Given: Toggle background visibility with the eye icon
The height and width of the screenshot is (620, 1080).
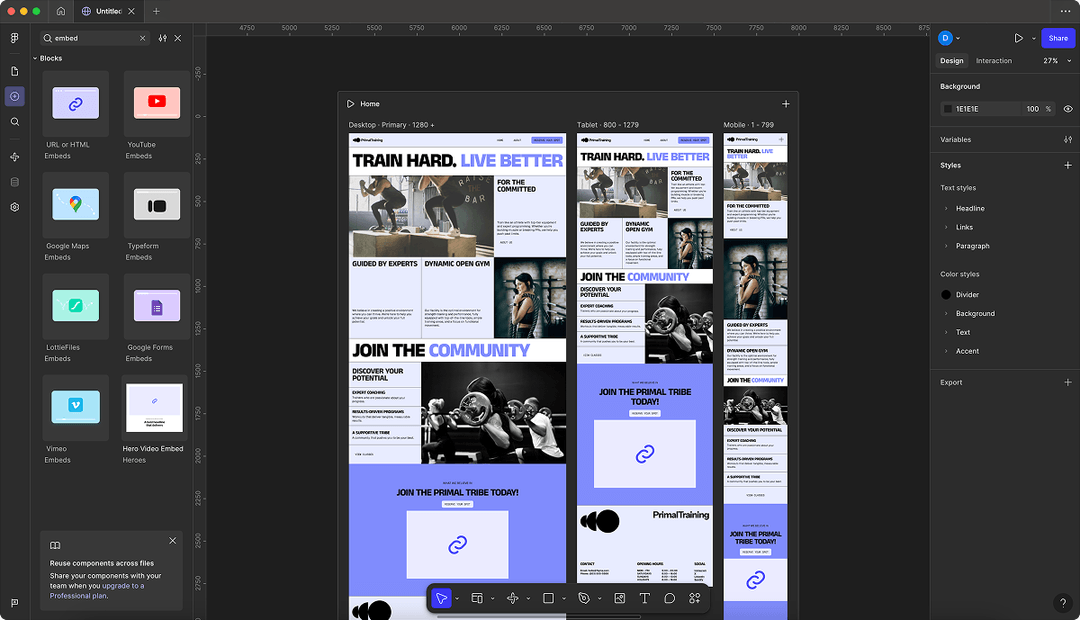Looking at the screenshot, I should (x=1067, y=108).
